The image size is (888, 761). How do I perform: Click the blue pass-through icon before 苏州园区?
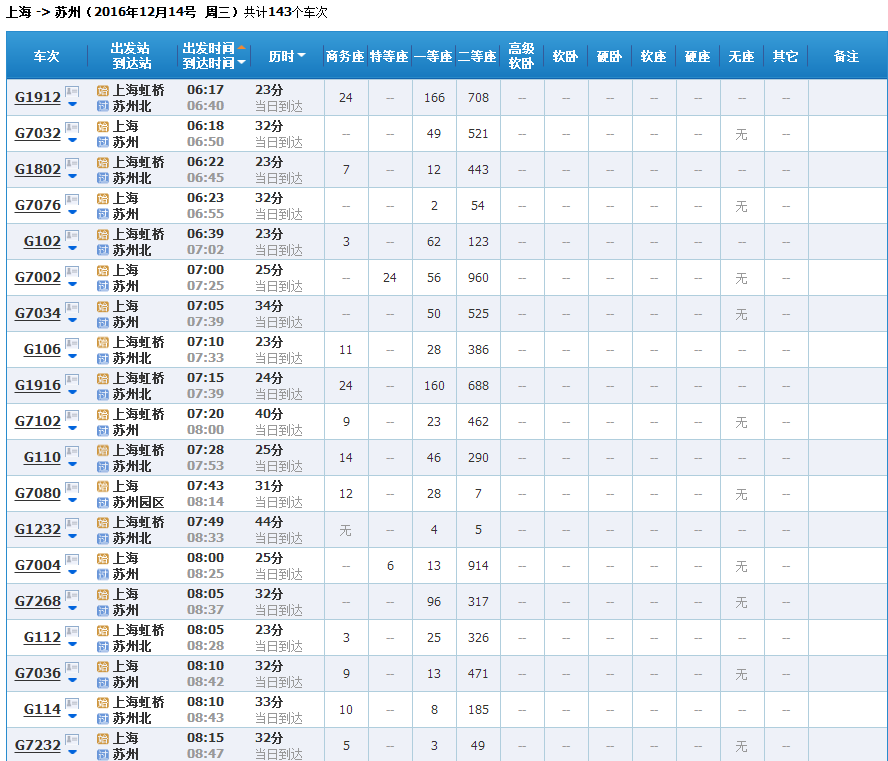pyautogui.click(x=102, y=502)
